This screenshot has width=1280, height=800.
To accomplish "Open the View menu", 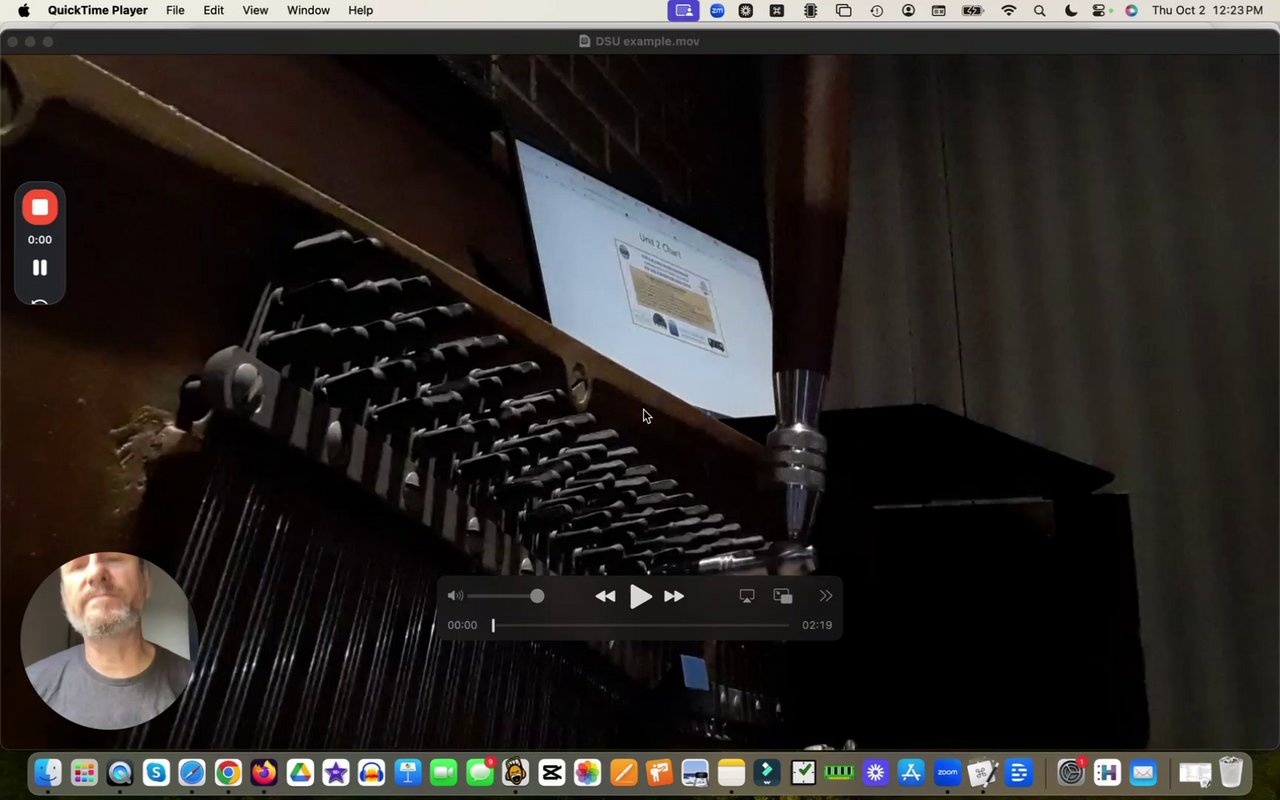I will pos(255,10).
